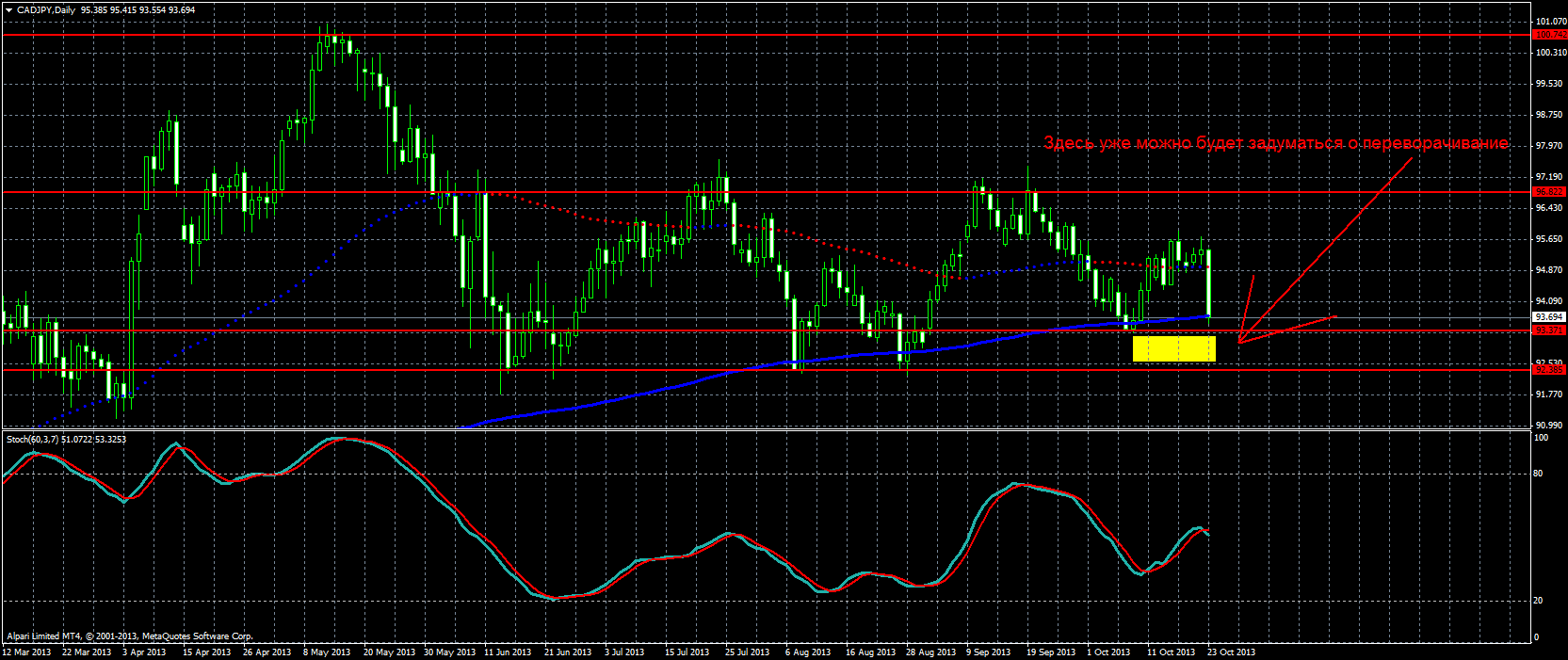Click the stochastic scale value 20
The width and height of the screenshot is (1568, 660).
pyautogui.click(x=1539, y=601)
